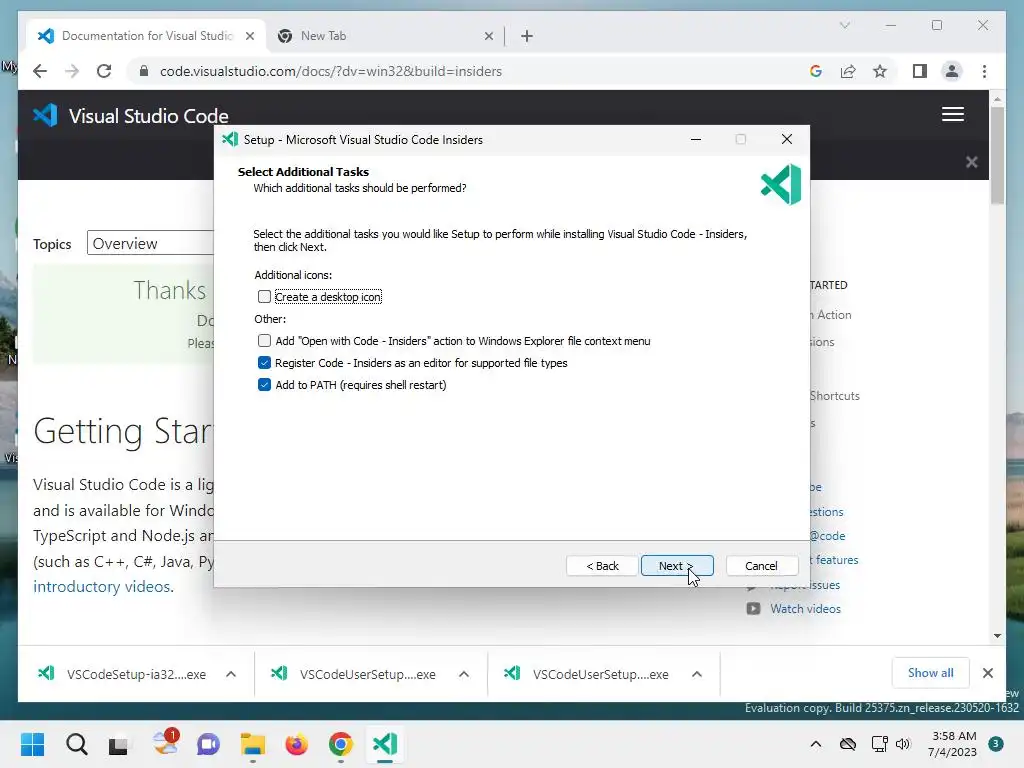1024x768 pixels.
Task: Click the address bar URL field
Action: pos(330,71)
